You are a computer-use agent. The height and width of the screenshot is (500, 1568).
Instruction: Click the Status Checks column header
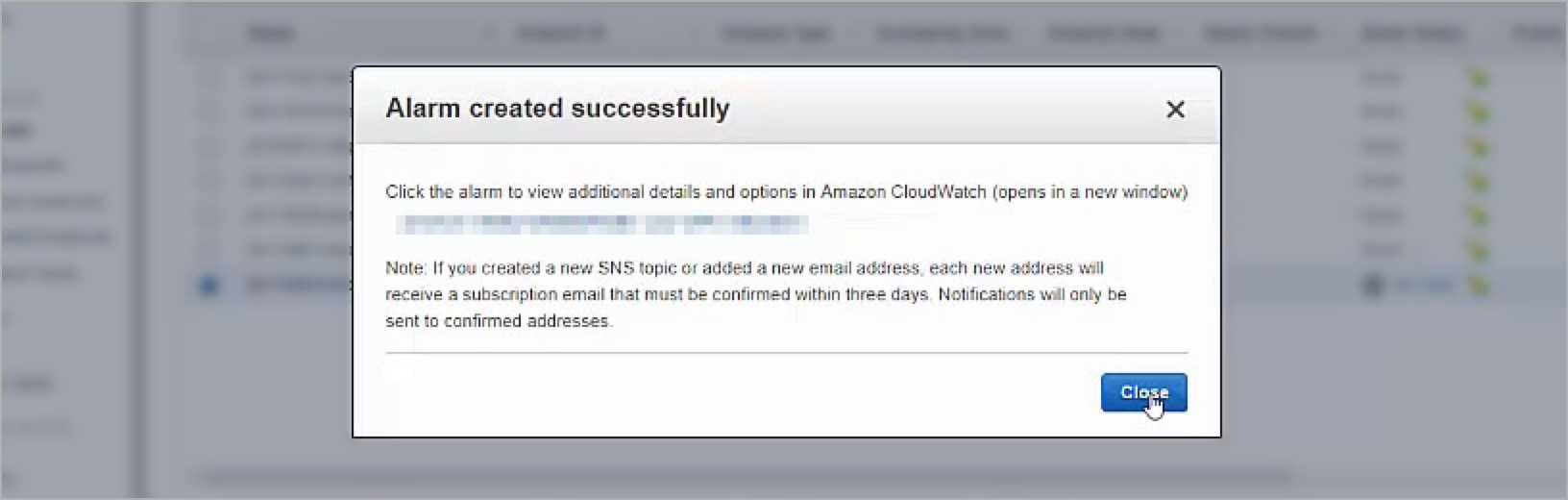[1260, 34]
